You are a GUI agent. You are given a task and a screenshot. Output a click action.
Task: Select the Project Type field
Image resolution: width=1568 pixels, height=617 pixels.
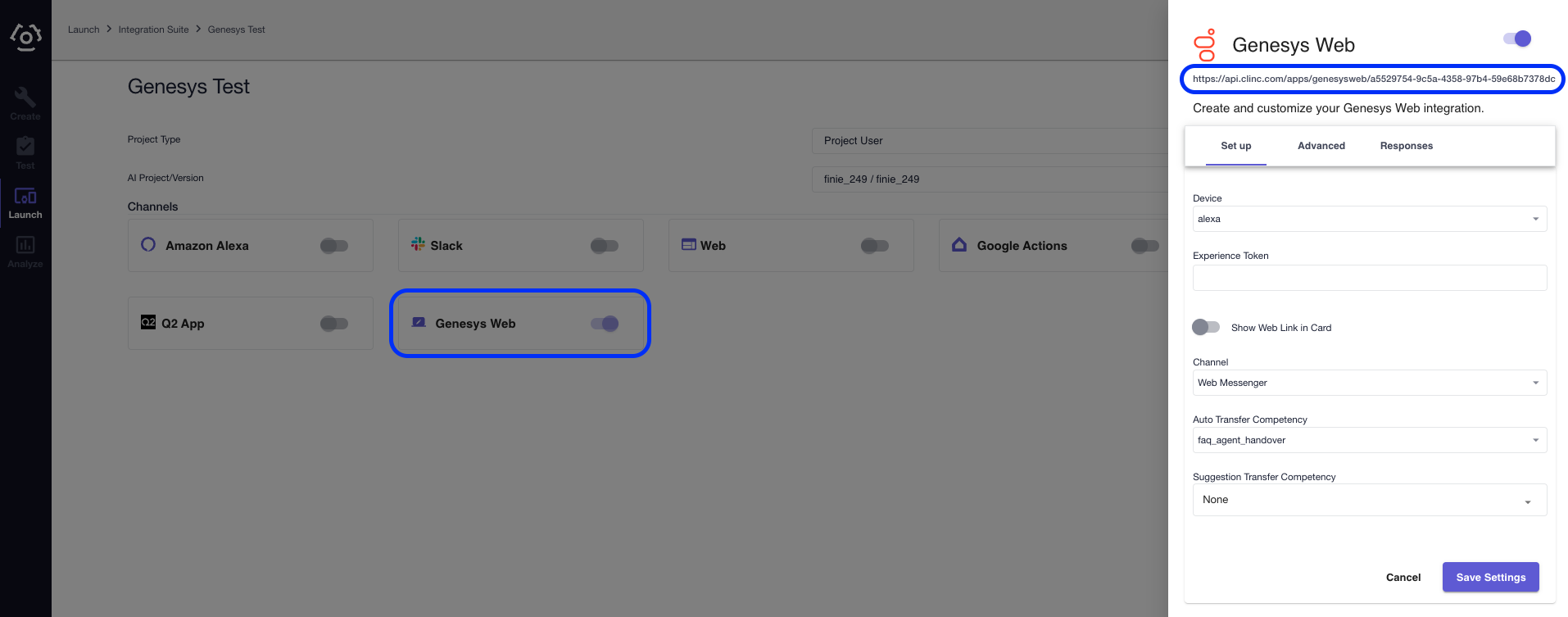tap(990, 141)
